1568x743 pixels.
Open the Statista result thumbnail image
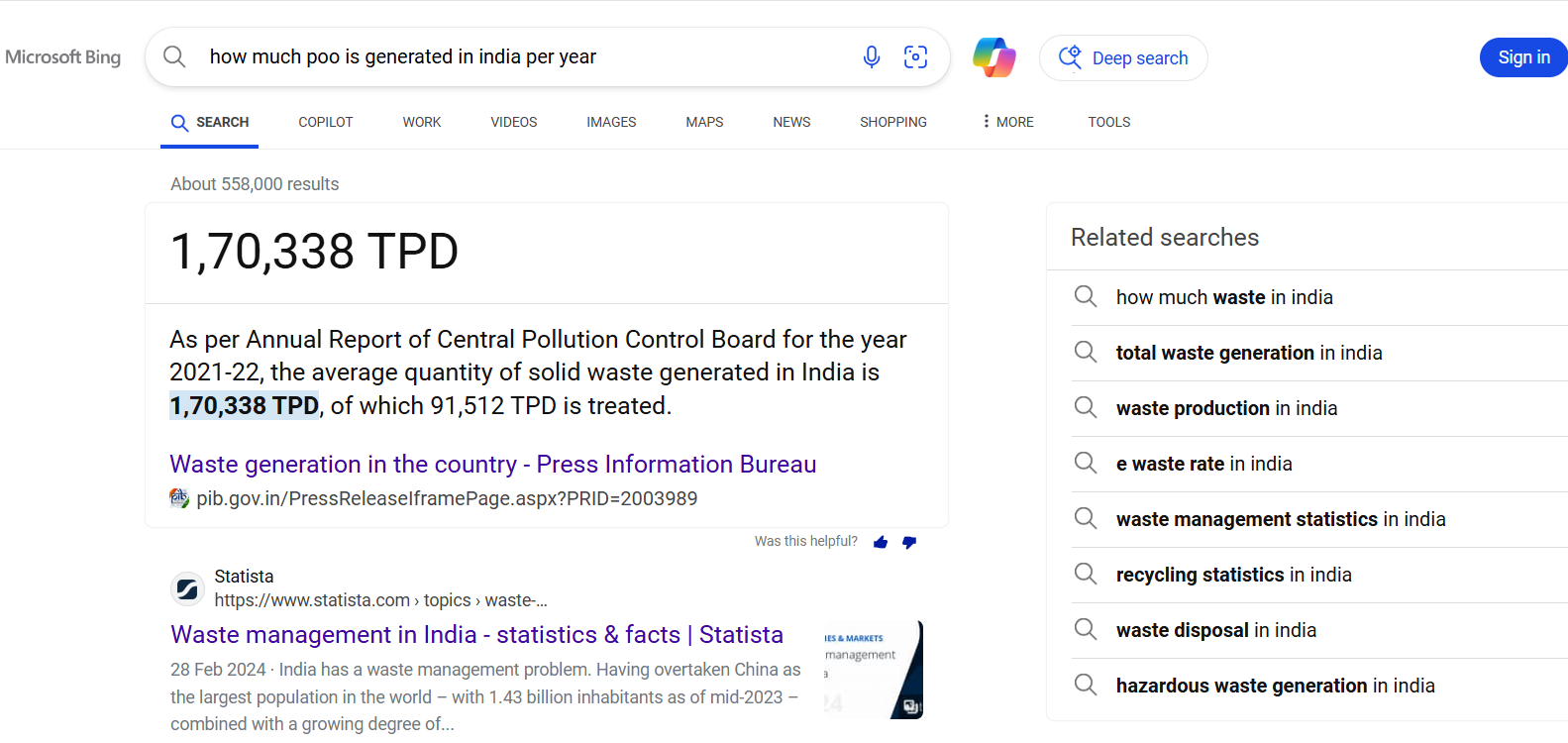pos(873,670)
